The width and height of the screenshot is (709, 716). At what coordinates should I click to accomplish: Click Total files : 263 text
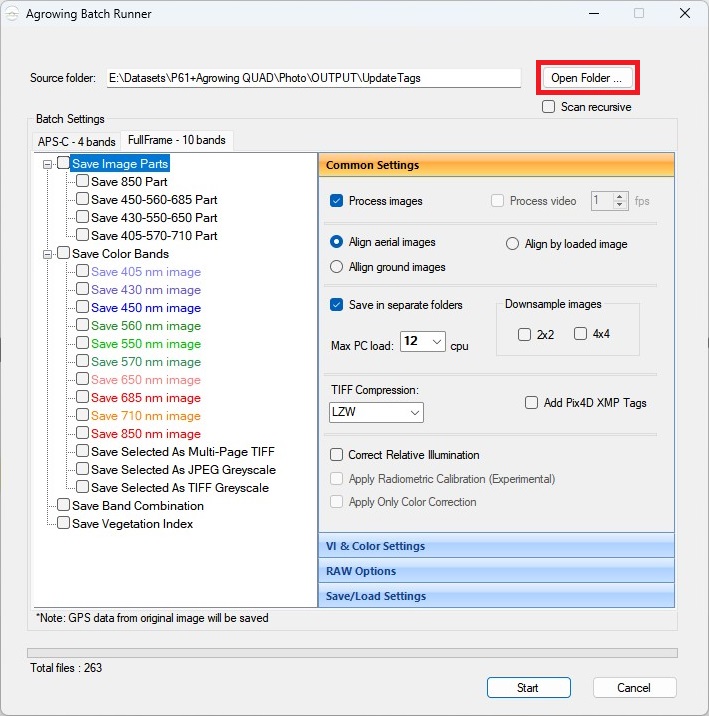(66, 668)
